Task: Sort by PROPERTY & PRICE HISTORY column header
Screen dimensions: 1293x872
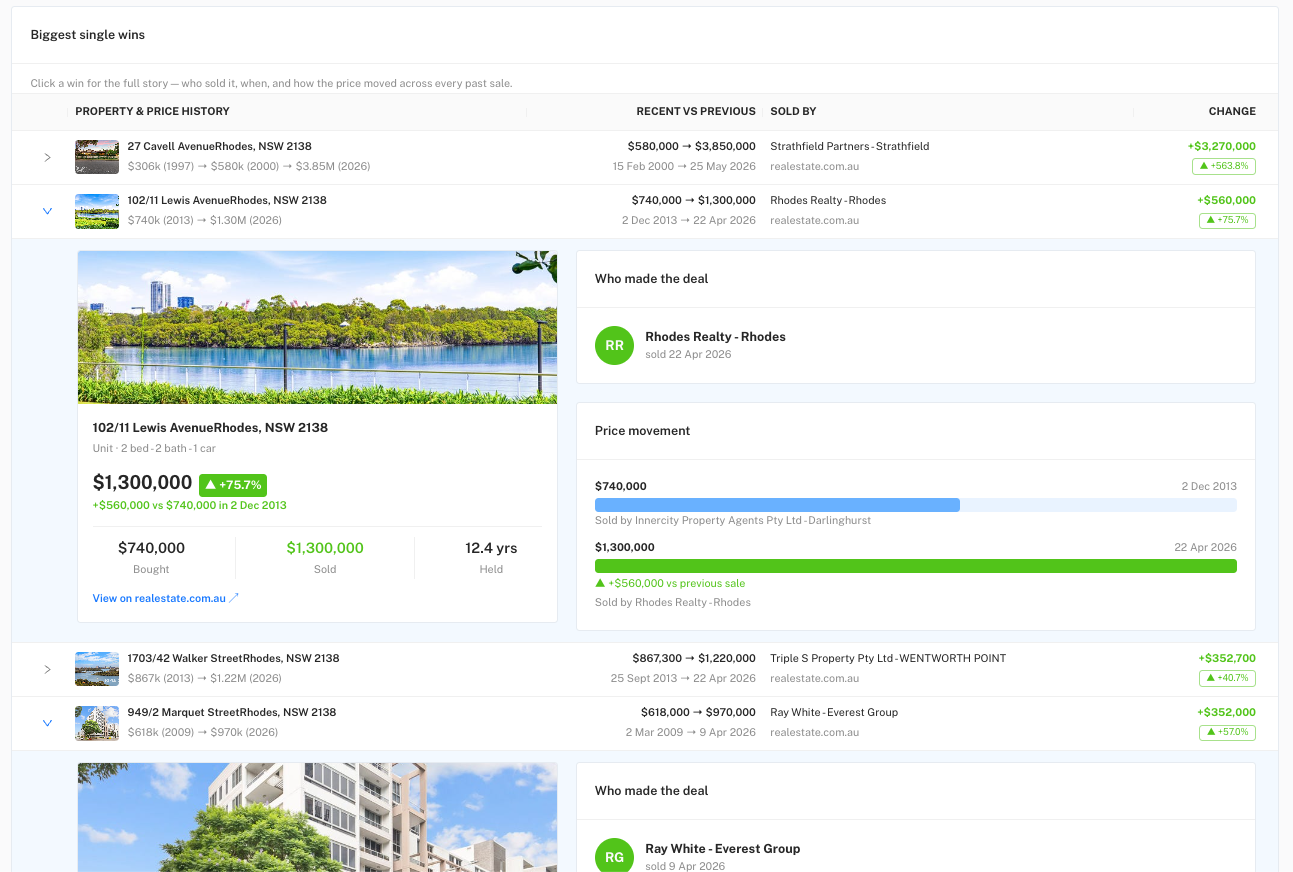Action: pos(152,111)
